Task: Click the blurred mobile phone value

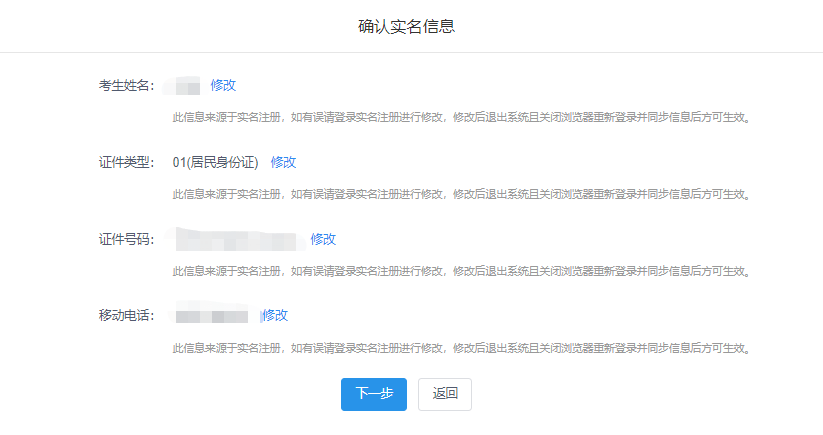Action: pos(212,316)
